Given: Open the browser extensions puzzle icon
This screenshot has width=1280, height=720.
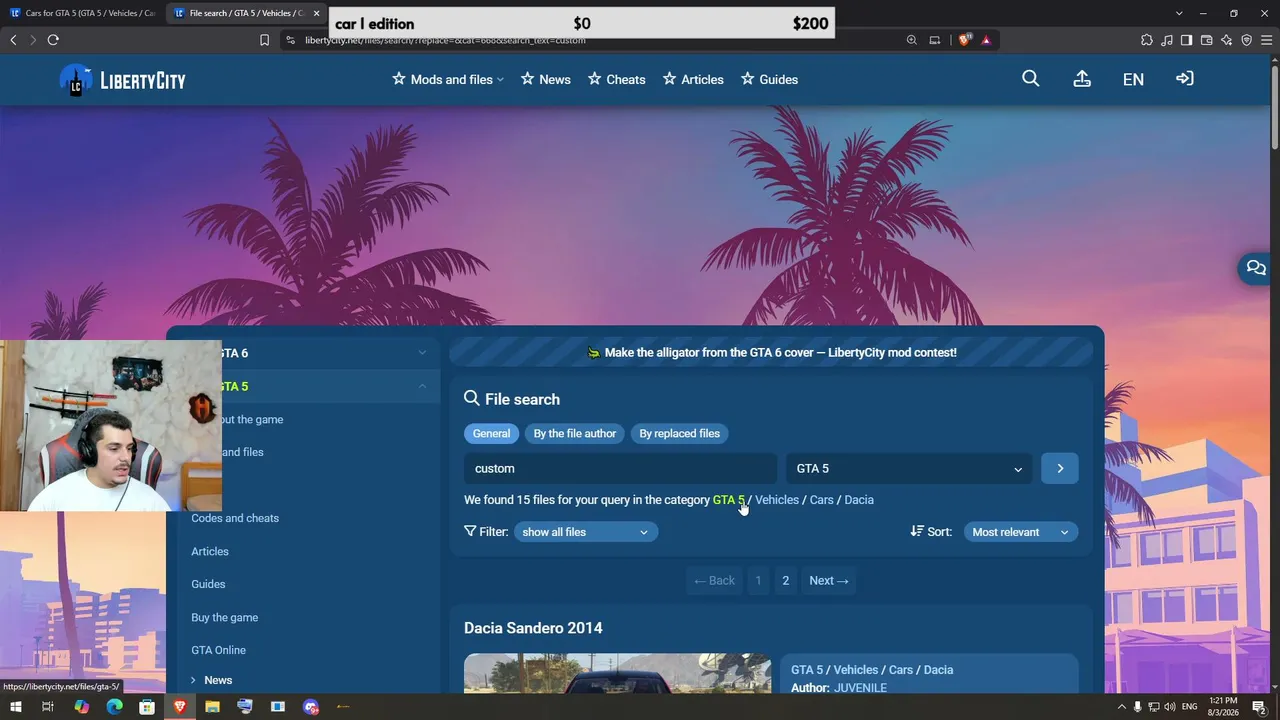Looking at the screenshot, I should point(1147,40).
